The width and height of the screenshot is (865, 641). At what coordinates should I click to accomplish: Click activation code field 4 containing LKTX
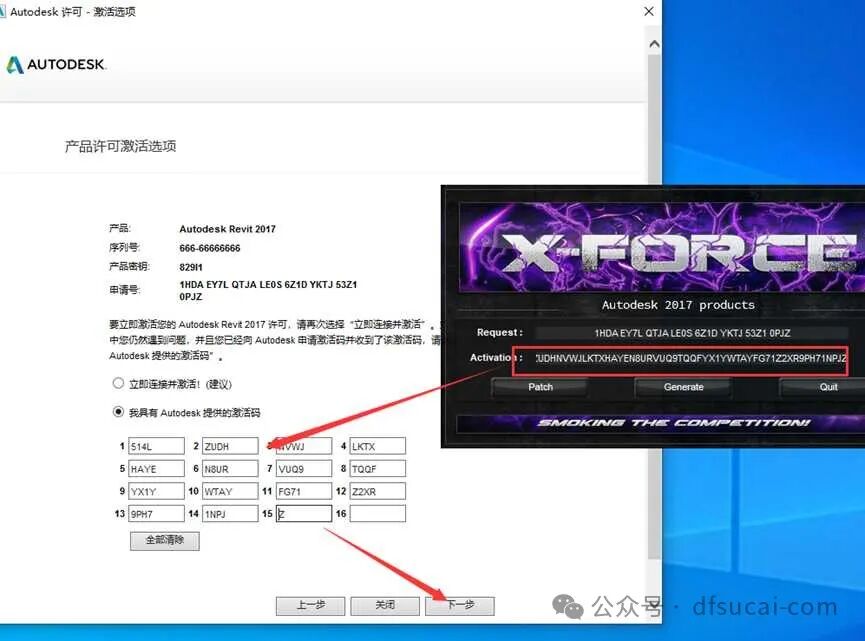point(378,446)
